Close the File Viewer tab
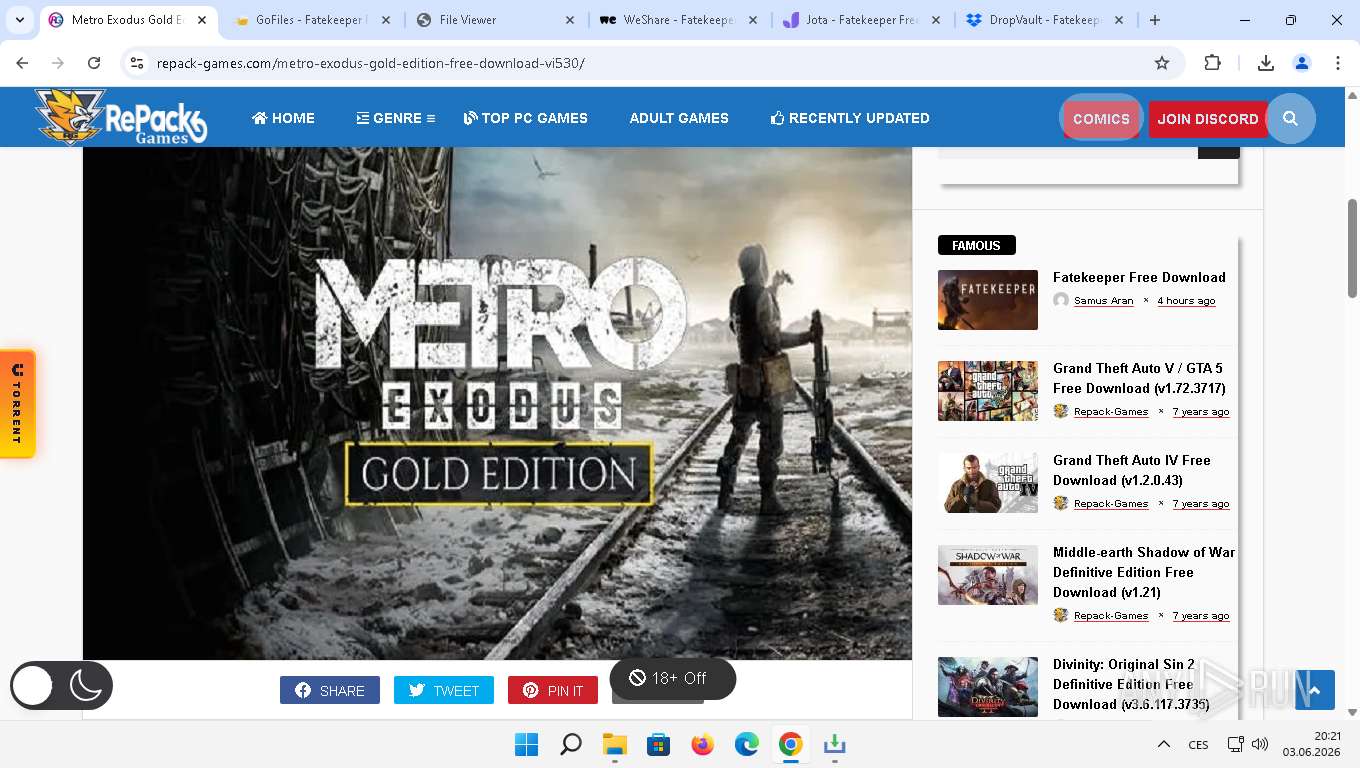 570,20
